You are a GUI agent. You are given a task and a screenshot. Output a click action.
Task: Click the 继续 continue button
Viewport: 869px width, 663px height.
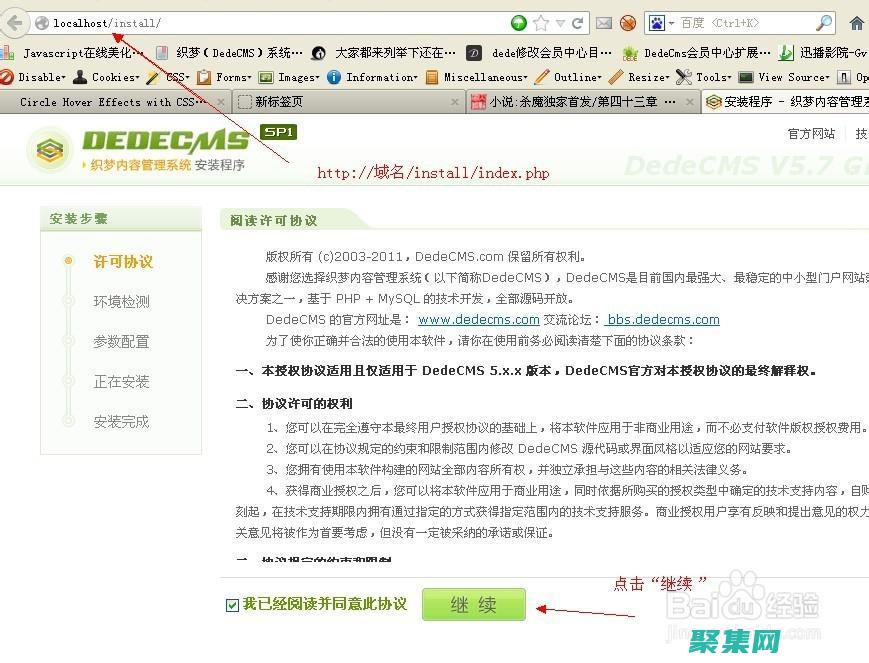[473, 604]
